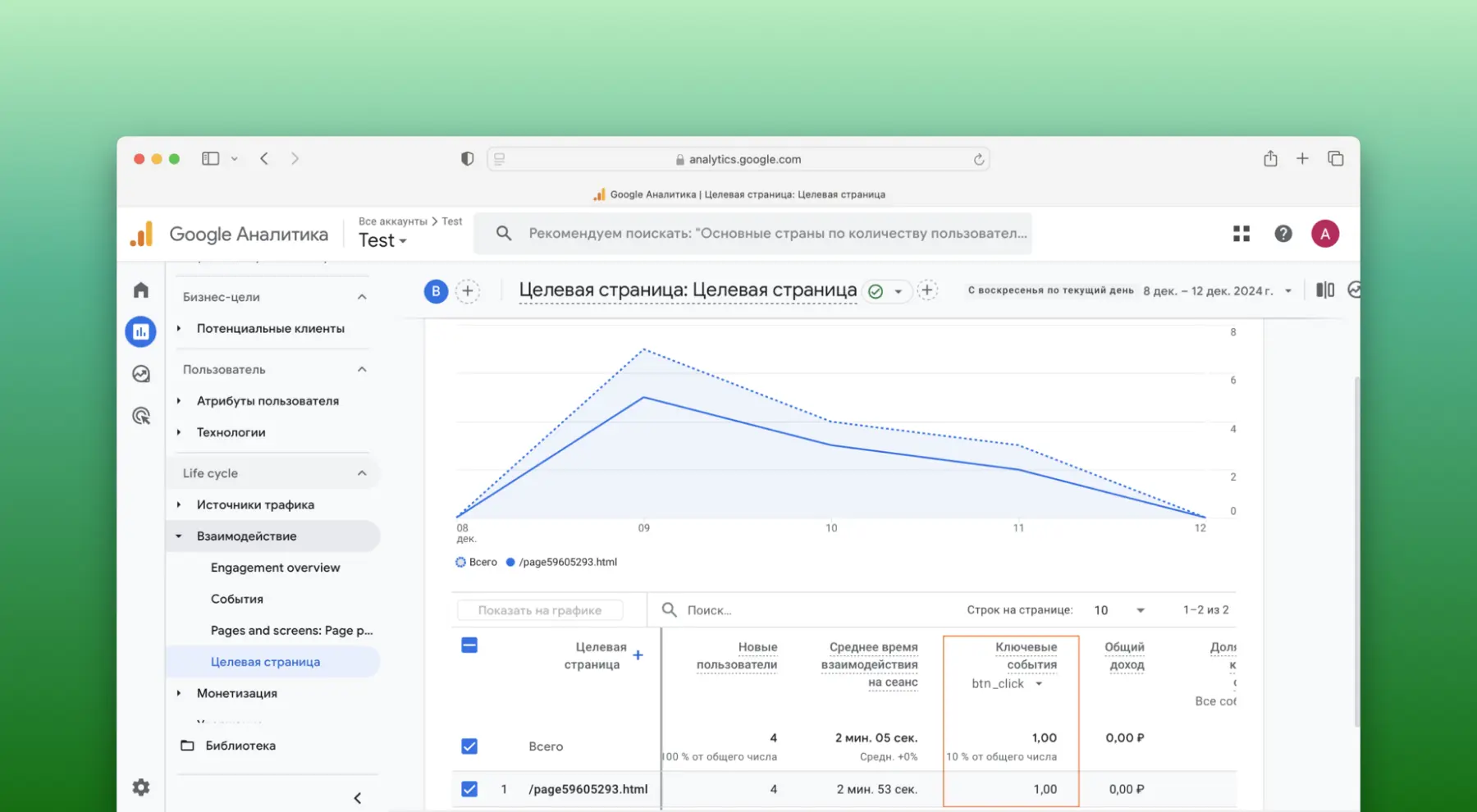Toggle the table header select-all checkbox
This screenshot has height=812, width=1477.
[469, 645]
